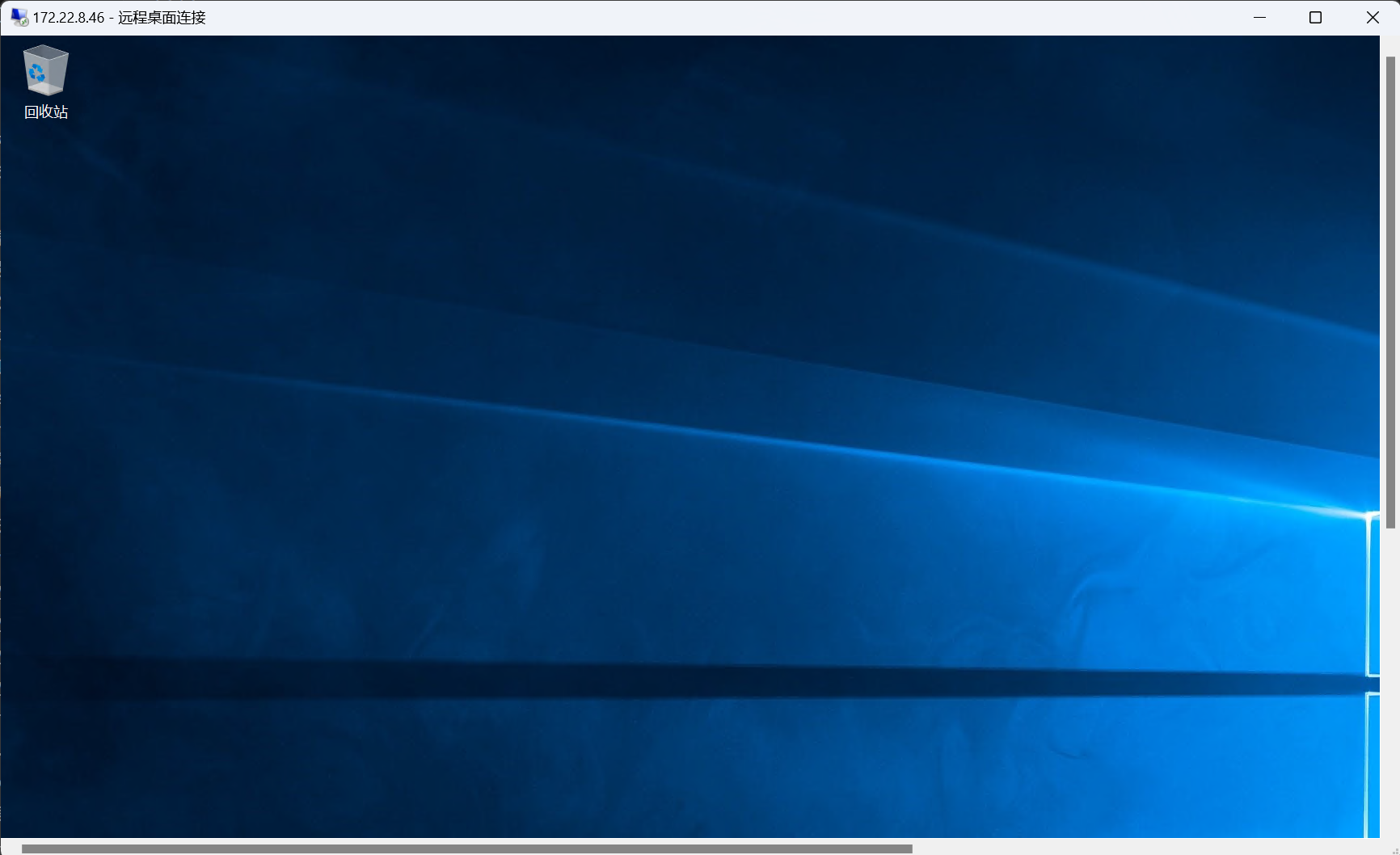Minimize the Remote Desktop Connection window

pyautogui.click(x=1259, y=18)
